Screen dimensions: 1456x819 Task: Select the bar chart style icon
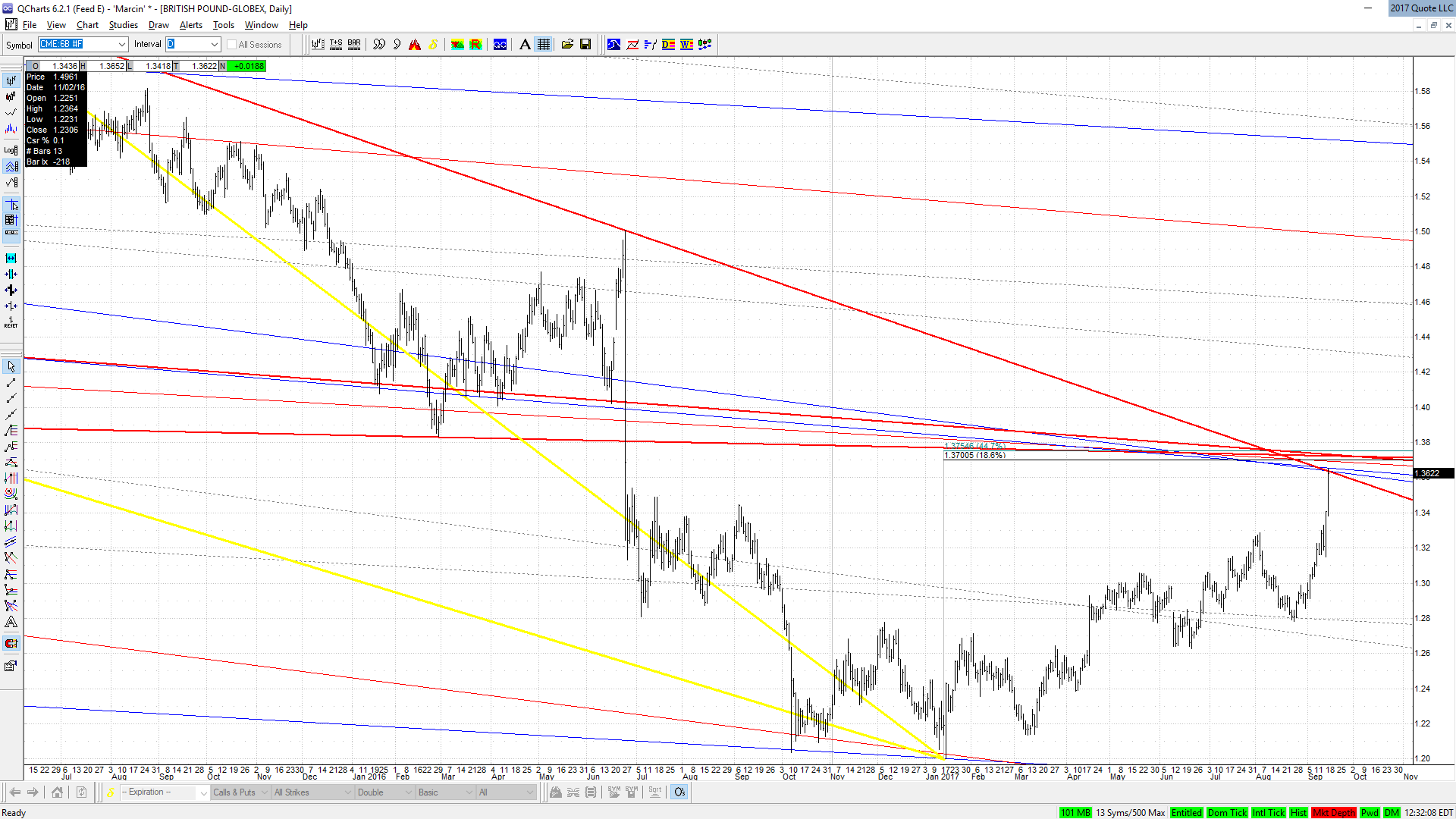11,80
